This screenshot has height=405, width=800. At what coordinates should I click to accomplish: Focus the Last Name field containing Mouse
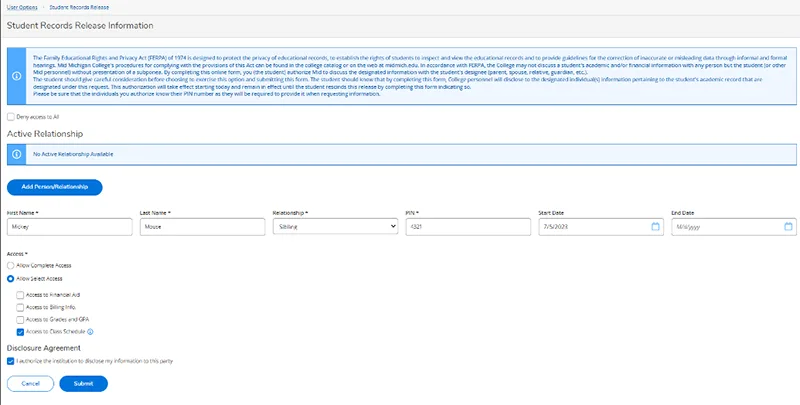(203, 227)
